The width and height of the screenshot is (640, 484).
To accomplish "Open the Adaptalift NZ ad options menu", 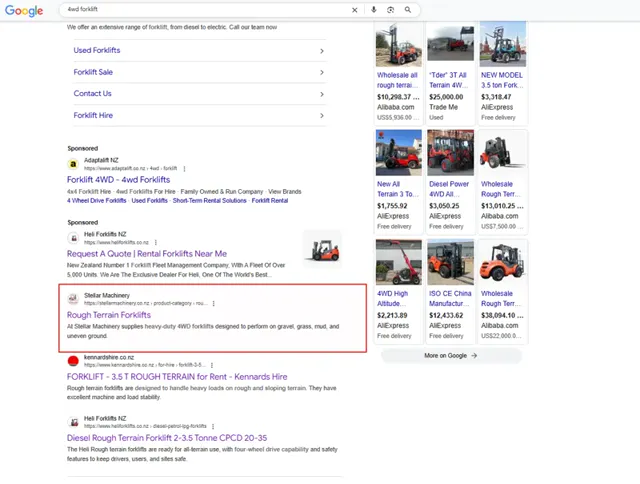I will [184, 169].
